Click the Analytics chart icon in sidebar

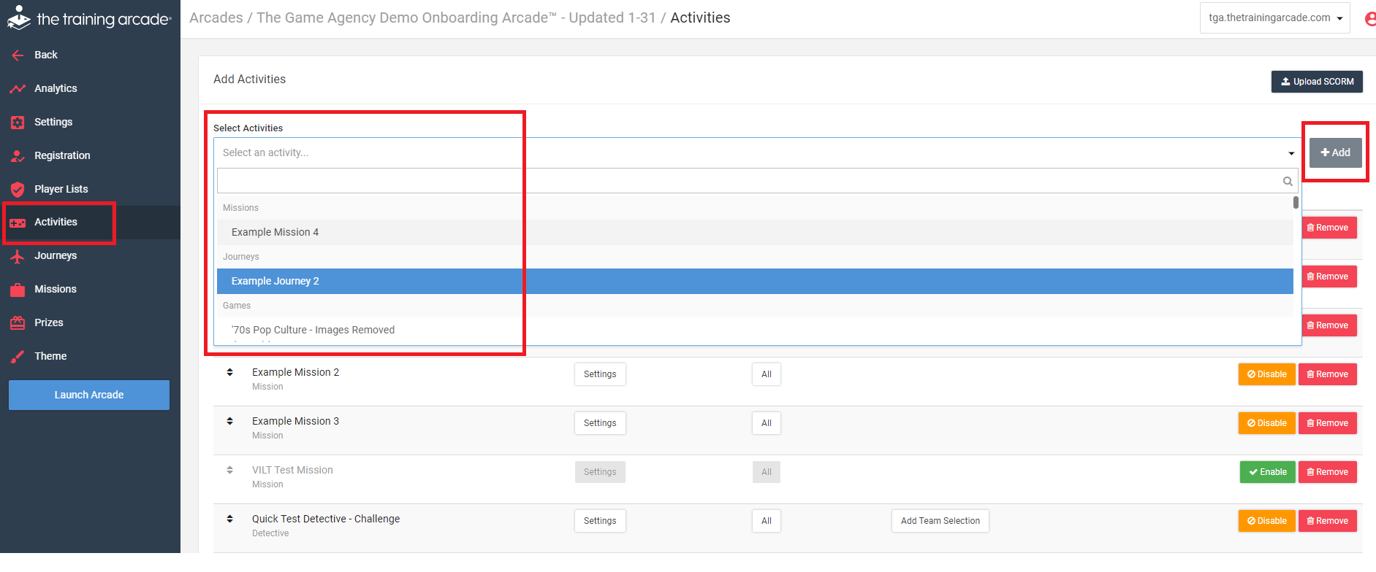coord(17,89)
